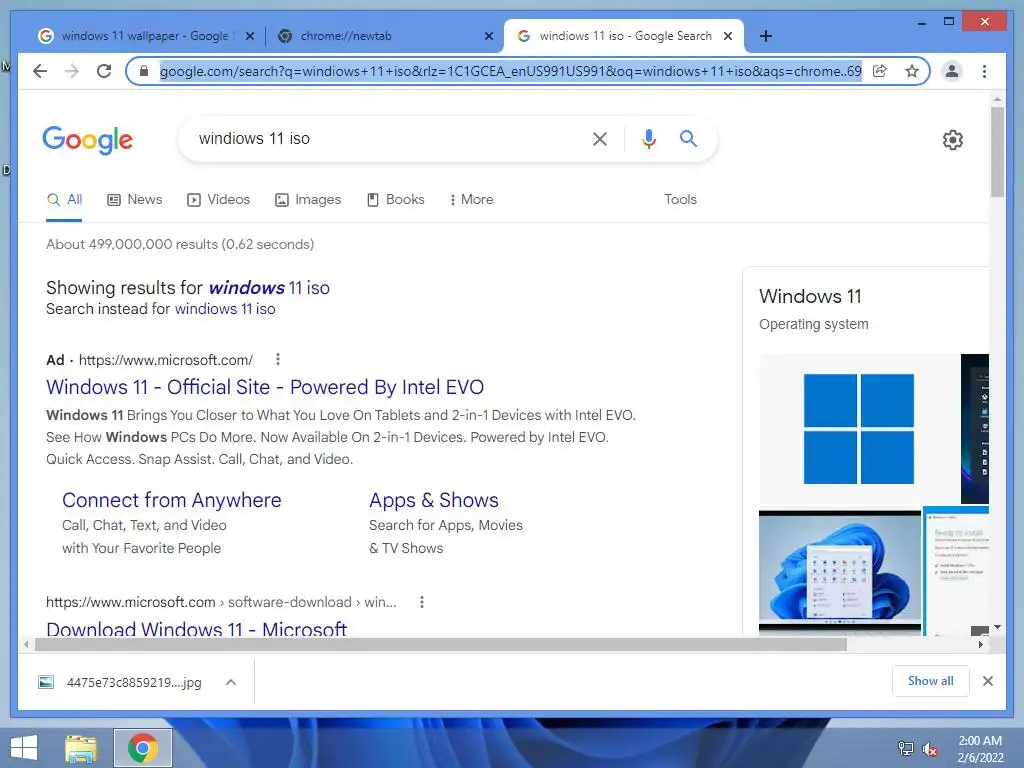Click the Chrome taskbar icon
The image size is (1024, 768).
tap(143, 748)
